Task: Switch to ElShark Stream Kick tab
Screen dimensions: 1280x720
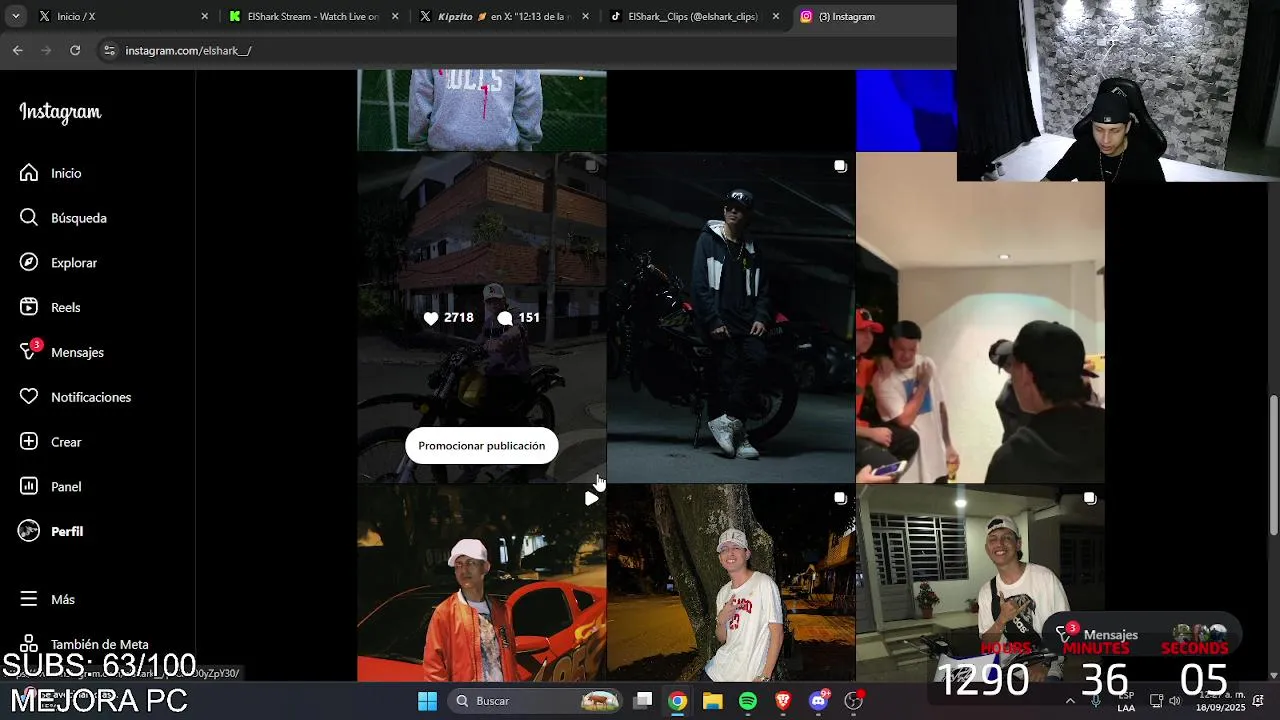Action: coord(312,16)
